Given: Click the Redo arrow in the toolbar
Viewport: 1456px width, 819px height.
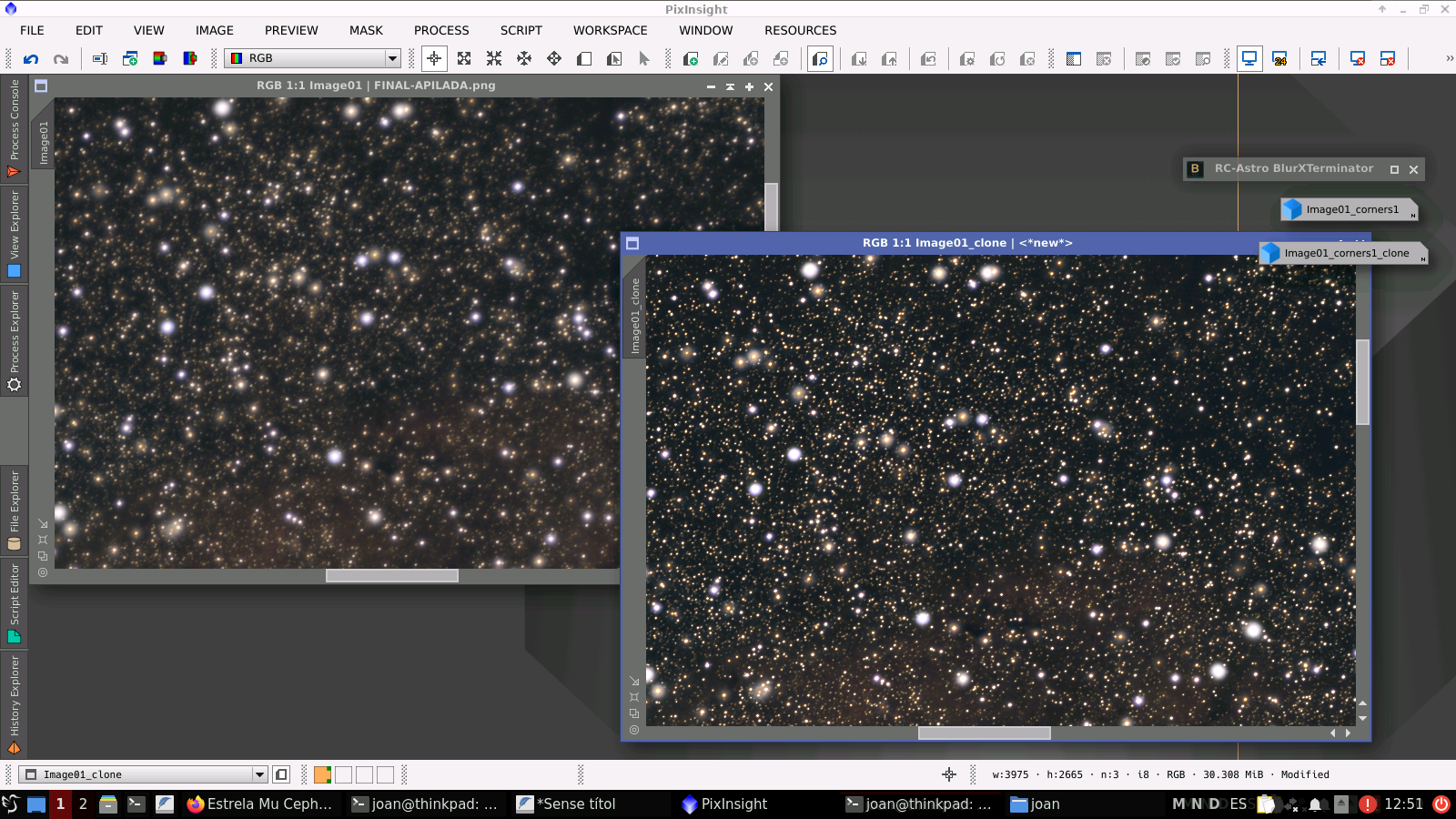Looking at the screenshot, I should [x=61, y=59].
